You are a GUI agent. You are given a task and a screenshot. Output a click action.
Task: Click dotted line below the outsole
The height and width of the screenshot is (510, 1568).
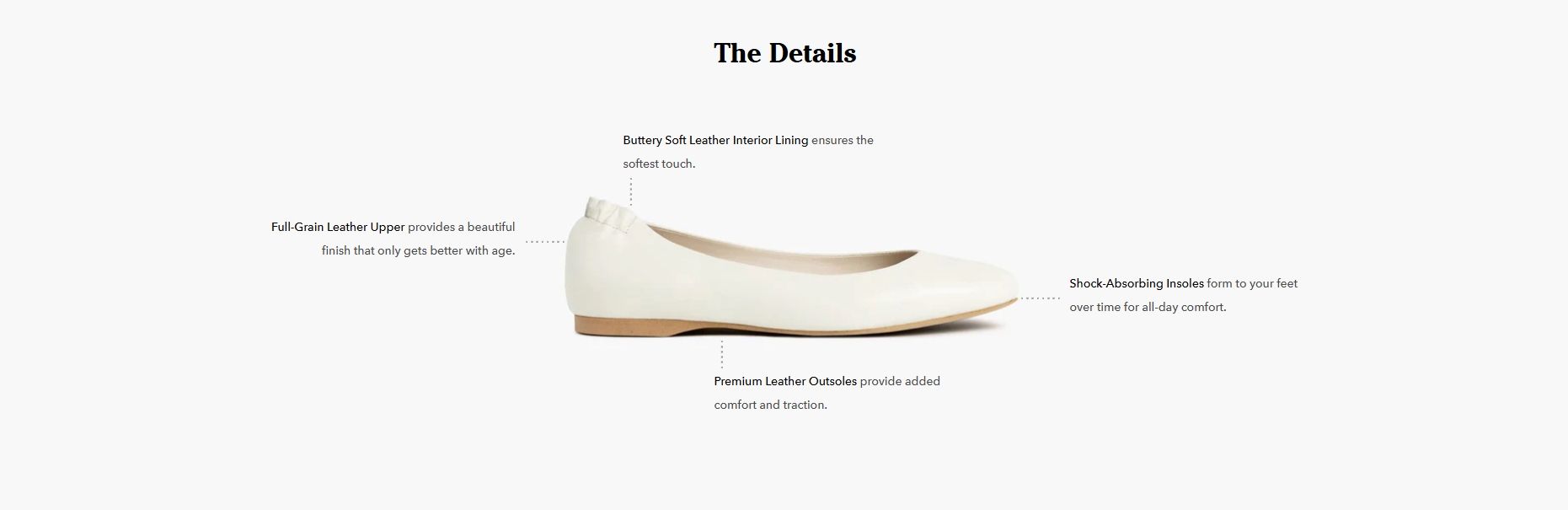click(722, 354)
